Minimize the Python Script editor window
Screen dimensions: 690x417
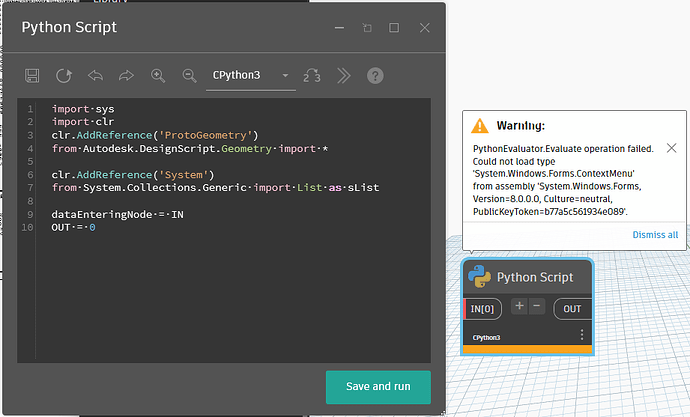[x=339, y=28]
